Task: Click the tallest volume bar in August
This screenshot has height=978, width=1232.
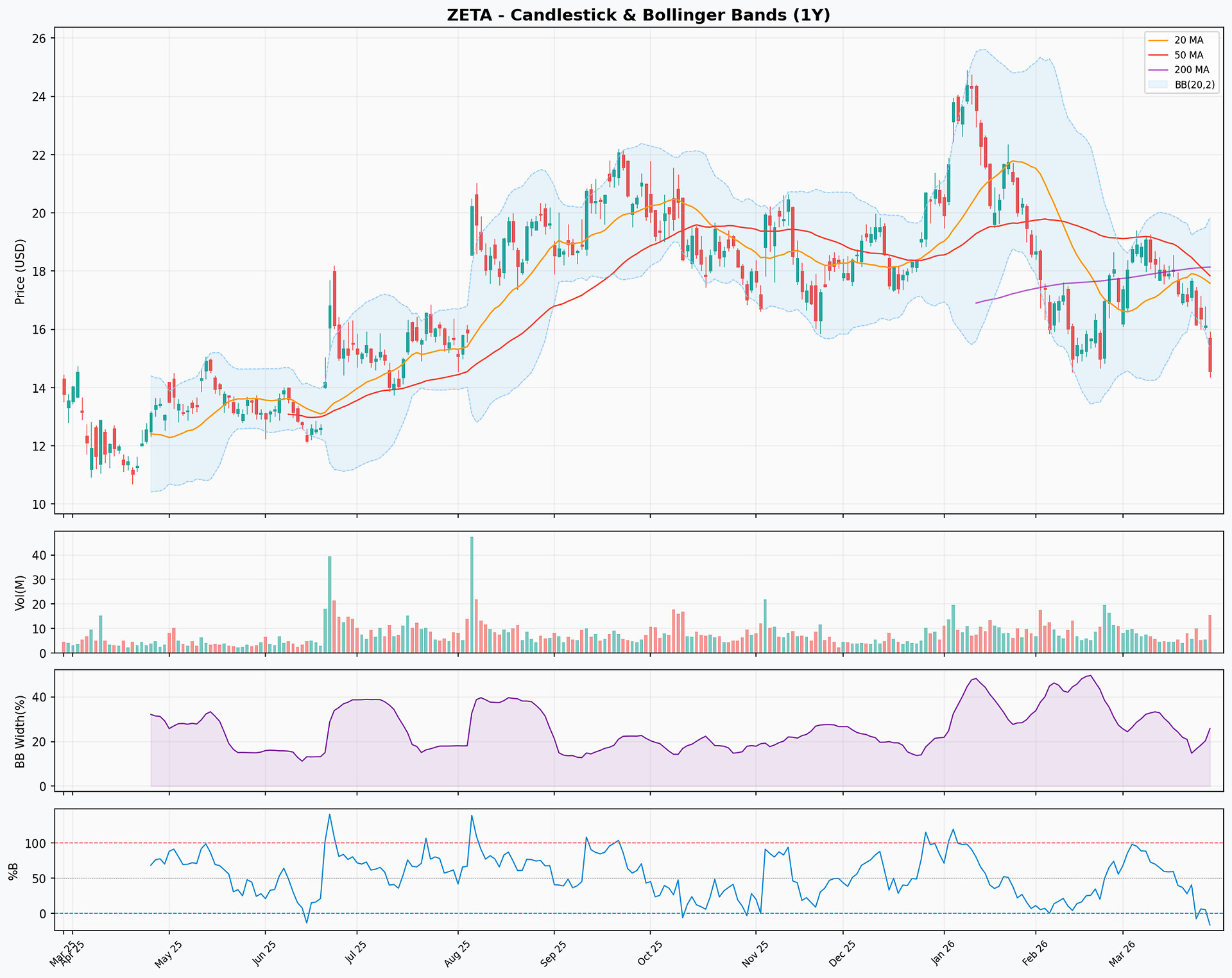Action: coord(472,595)
